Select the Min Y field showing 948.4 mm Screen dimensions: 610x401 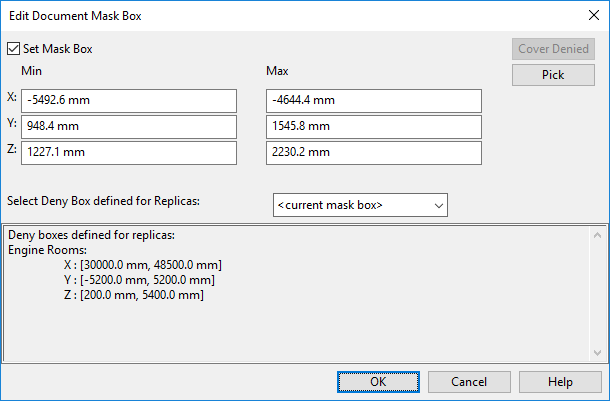[129, 126]
